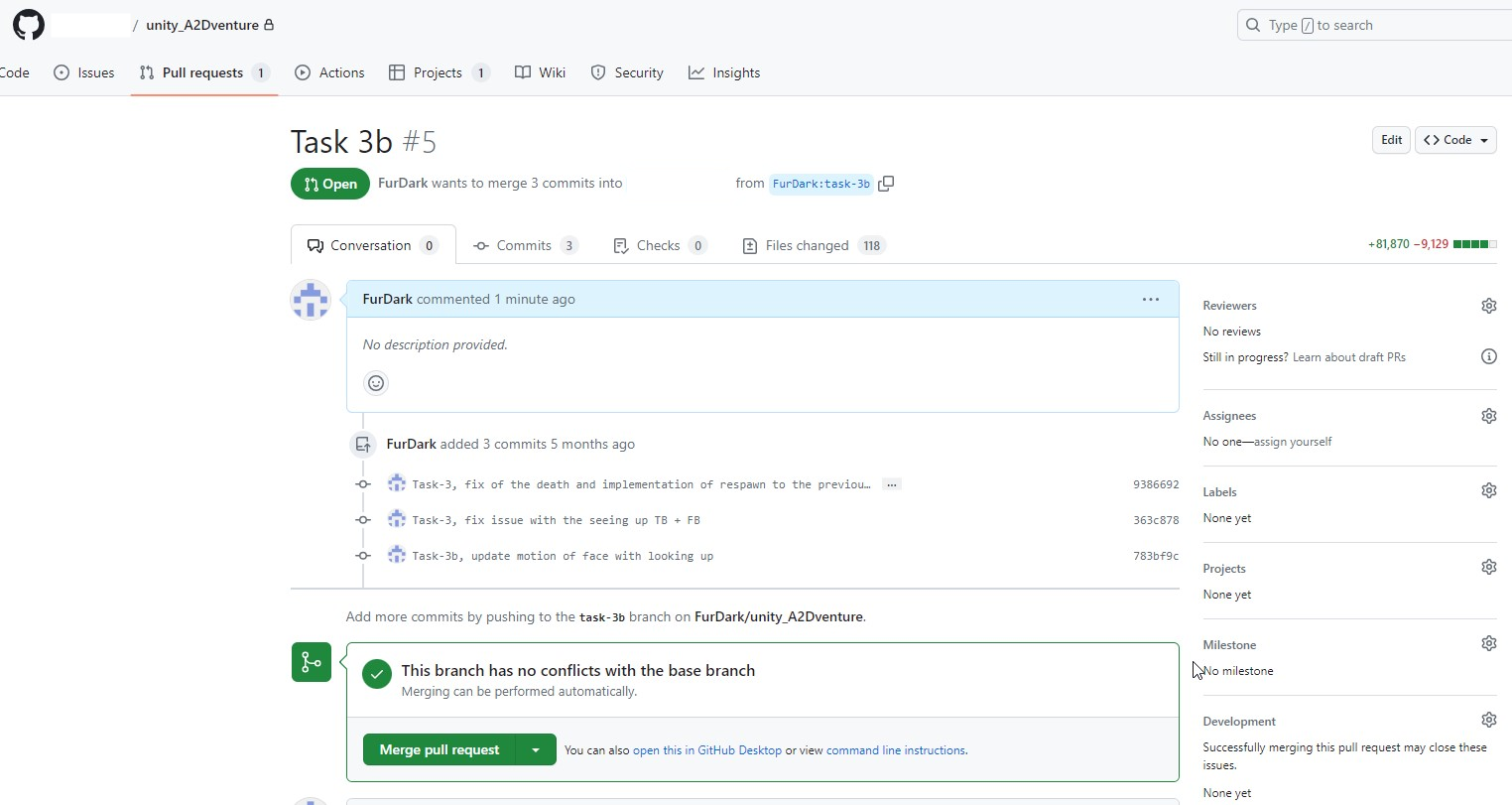Screen dimensions: 1512x805
Task: Click the GitHub logo icon
Action: pyautogui.click(x=28, y=25)
